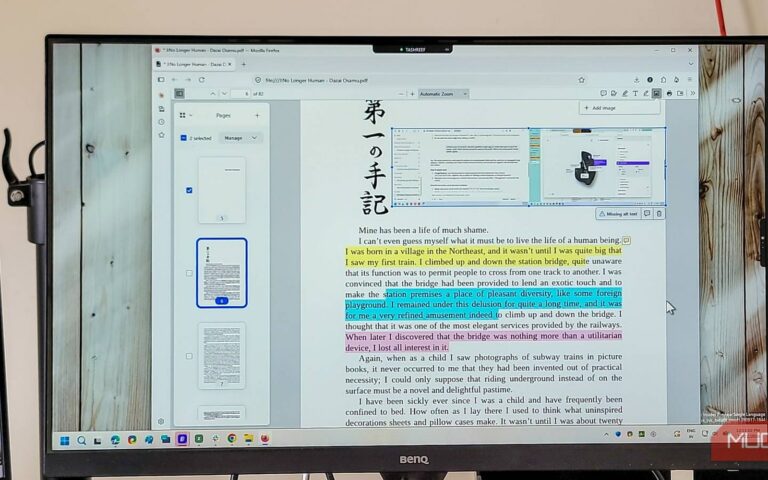This screenshot has height=480, width=768.
Task: Open the sidebar view switcher dropdown
Action: [185, 115]
